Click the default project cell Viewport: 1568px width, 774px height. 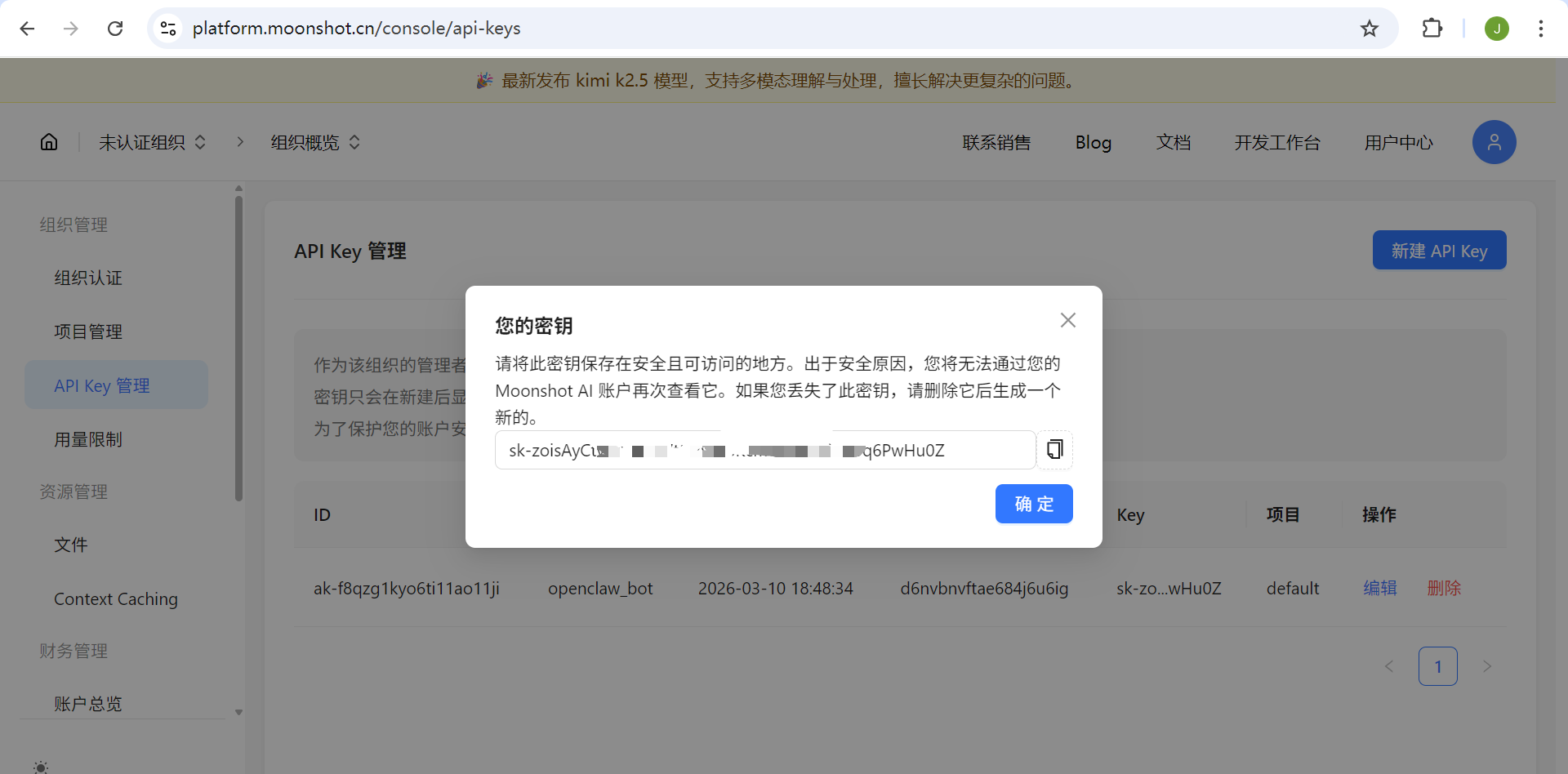pyautogui.click(x=1293, y=588)
